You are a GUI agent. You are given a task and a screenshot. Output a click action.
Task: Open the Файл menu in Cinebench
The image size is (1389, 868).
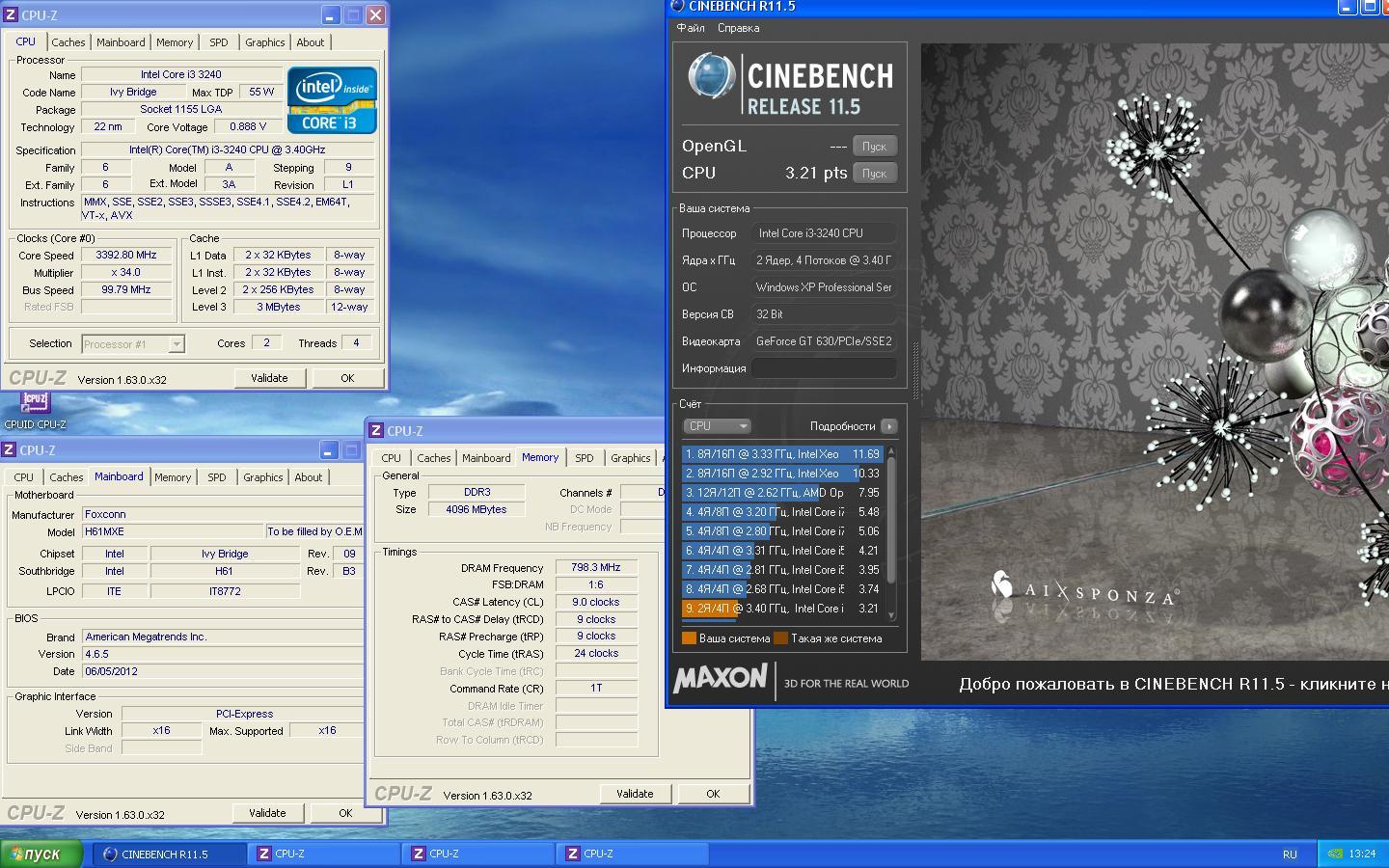pos(691,28)
